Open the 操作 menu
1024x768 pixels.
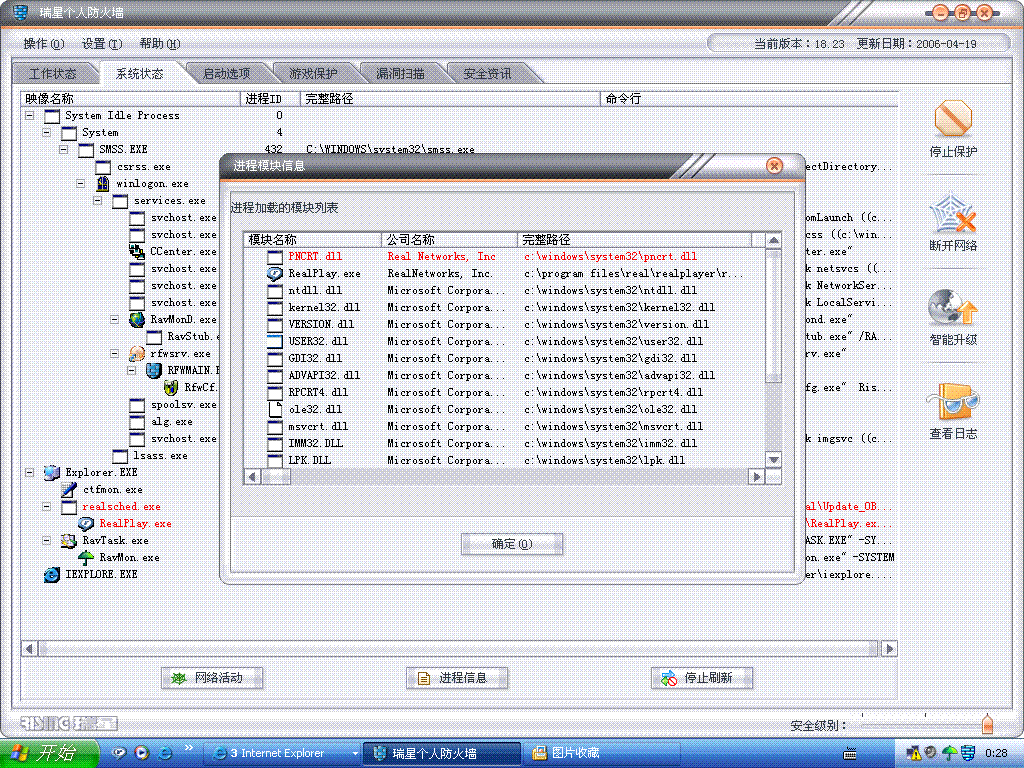[x=43, y=44]
